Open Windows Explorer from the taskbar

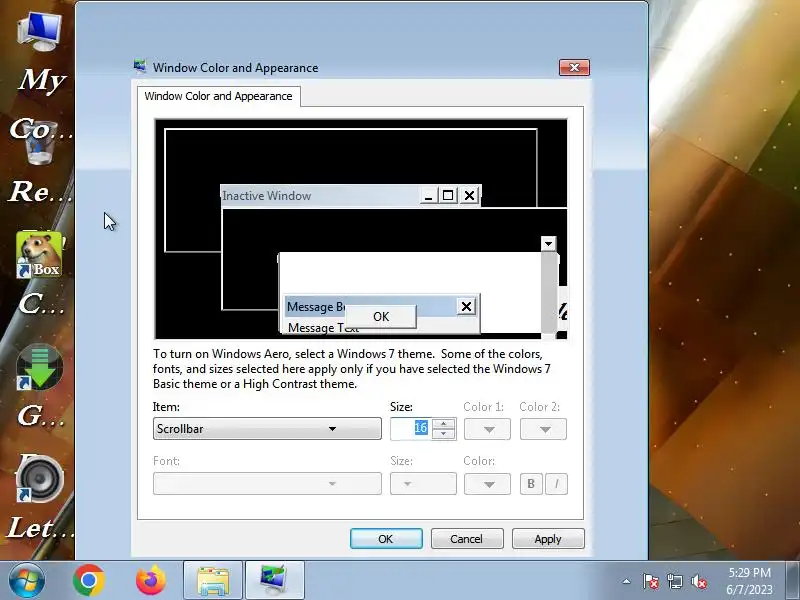(x=213, y=581)
